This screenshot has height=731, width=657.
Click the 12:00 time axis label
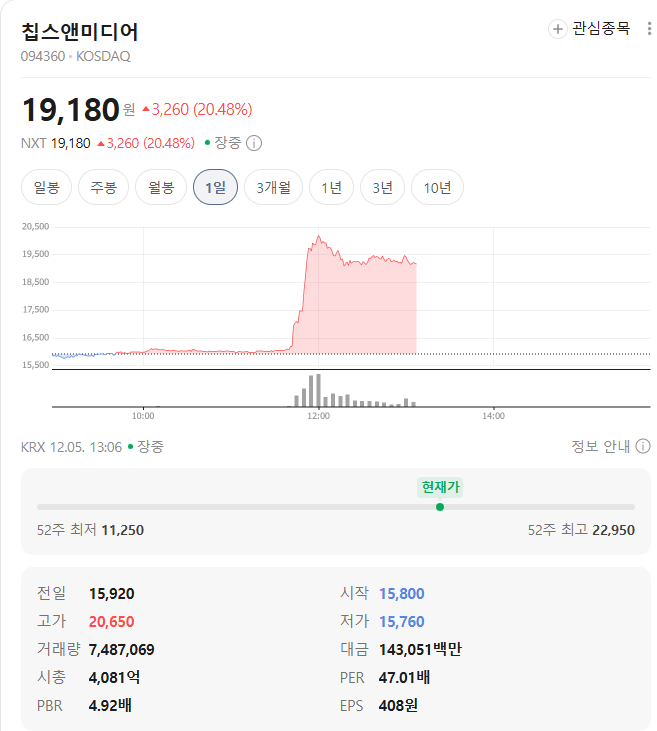[318, 416]
